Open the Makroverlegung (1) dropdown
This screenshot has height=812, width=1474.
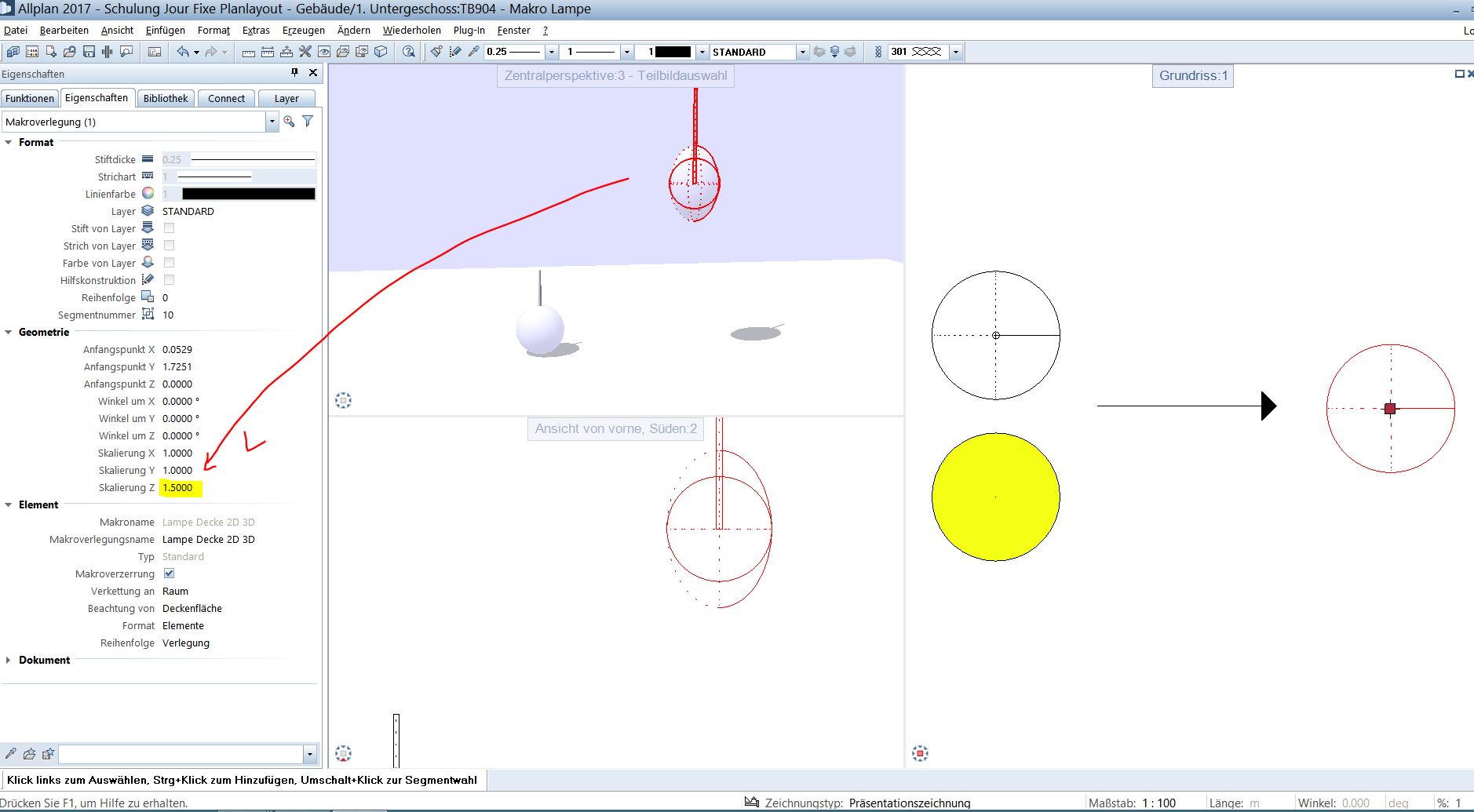(x=272, y=122)
